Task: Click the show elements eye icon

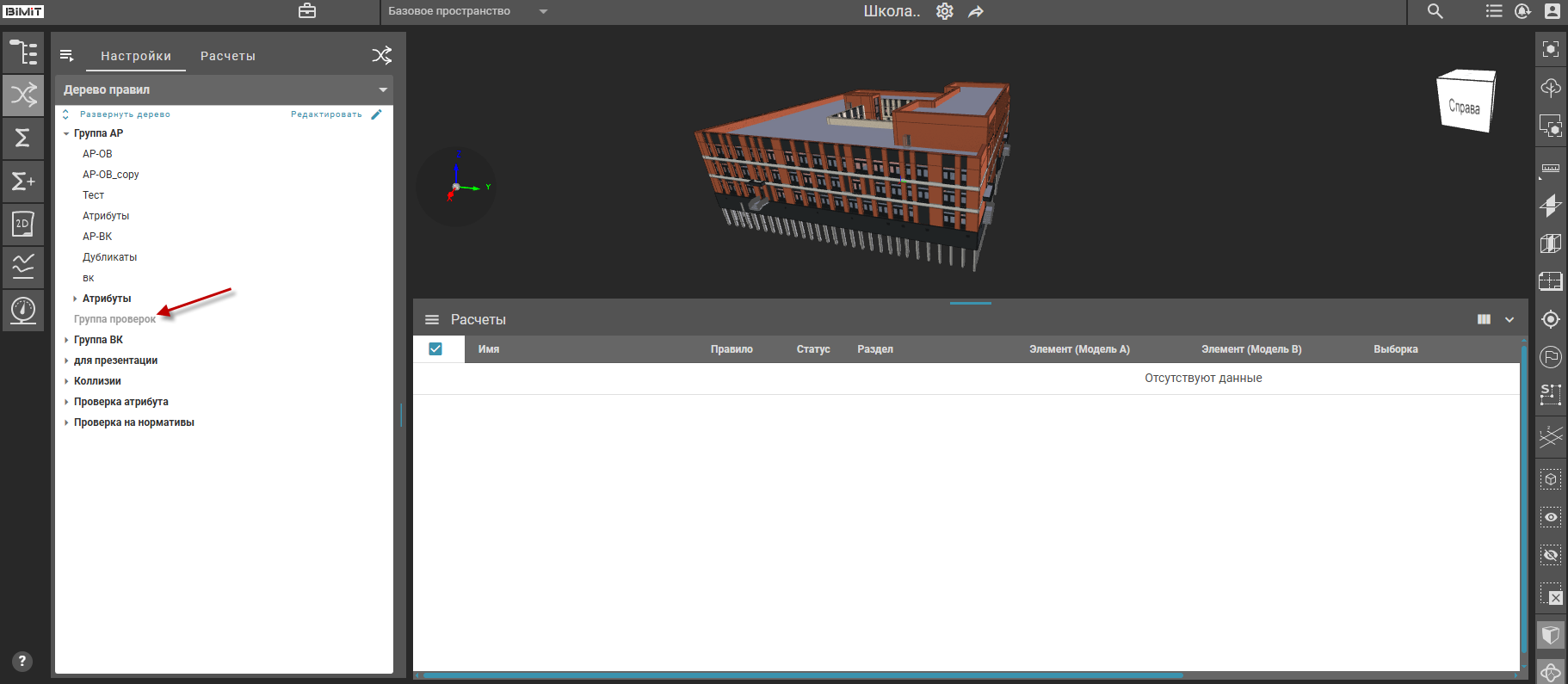Action: point(1550,517)
